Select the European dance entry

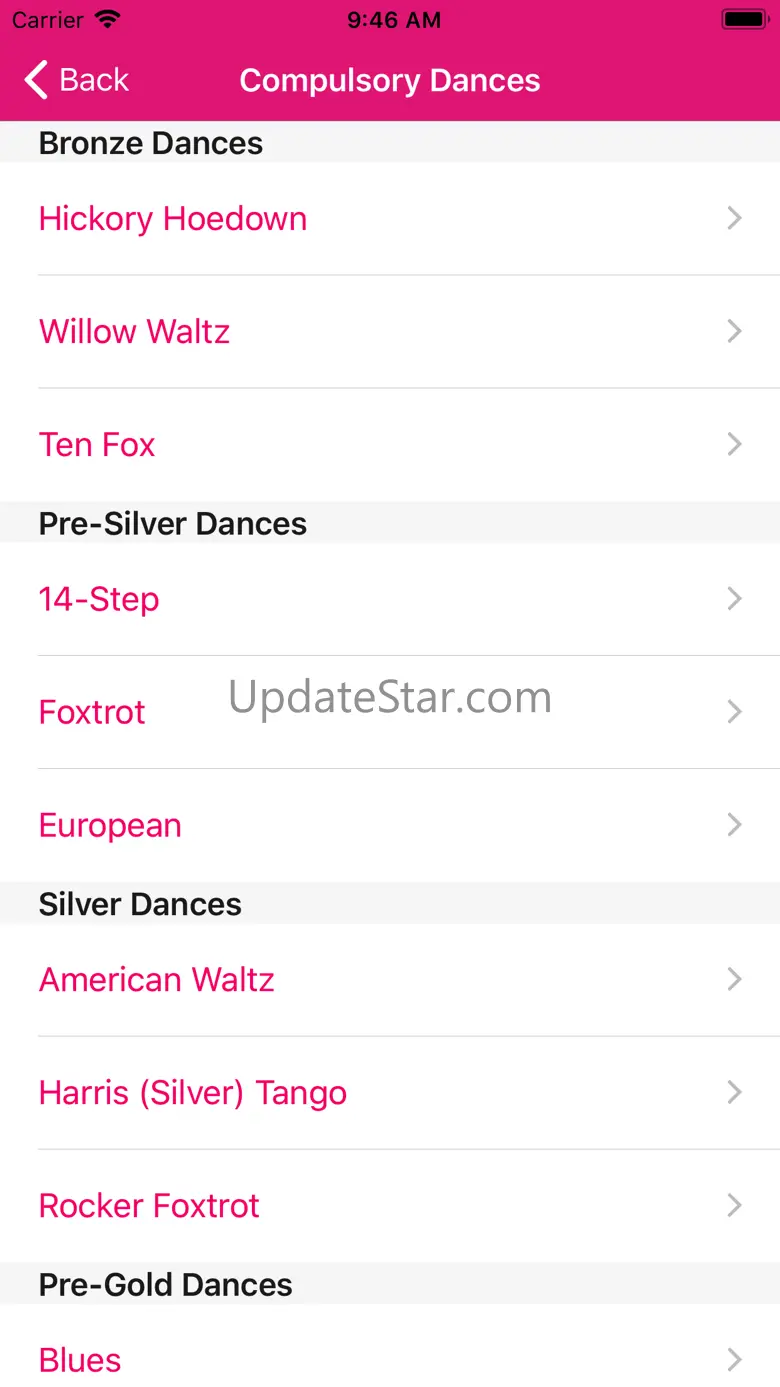(x=390, y=825)
